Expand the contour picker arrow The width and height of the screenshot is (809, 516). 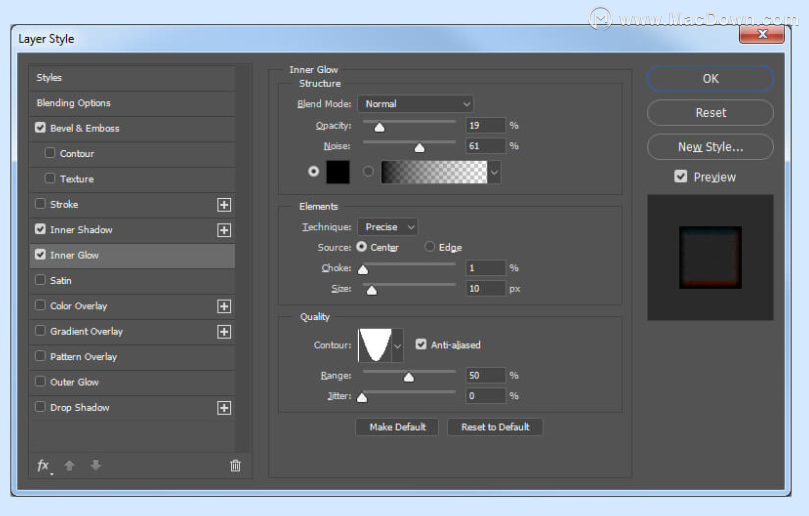397,346
